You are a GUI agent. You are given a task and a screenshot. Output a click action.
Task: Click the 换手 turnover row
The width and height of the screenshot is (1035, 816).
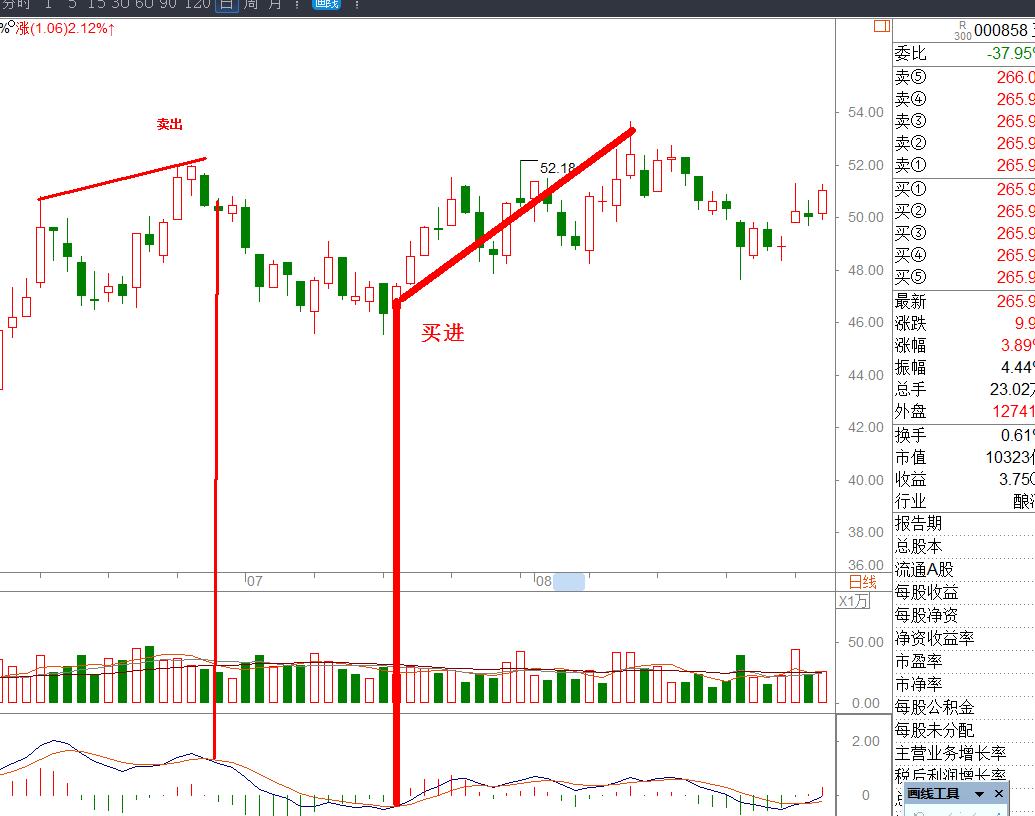click(964, 436)
